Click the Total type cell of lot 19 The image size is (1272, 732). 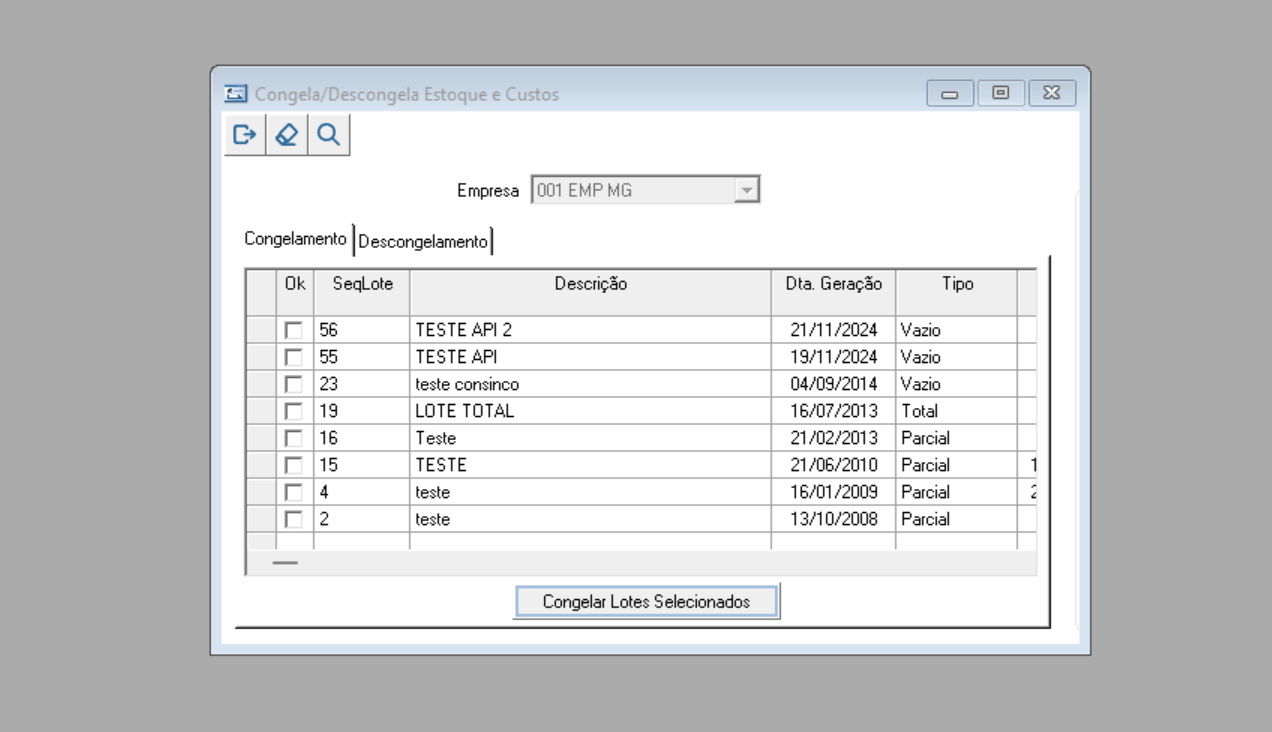coord(957,411)
